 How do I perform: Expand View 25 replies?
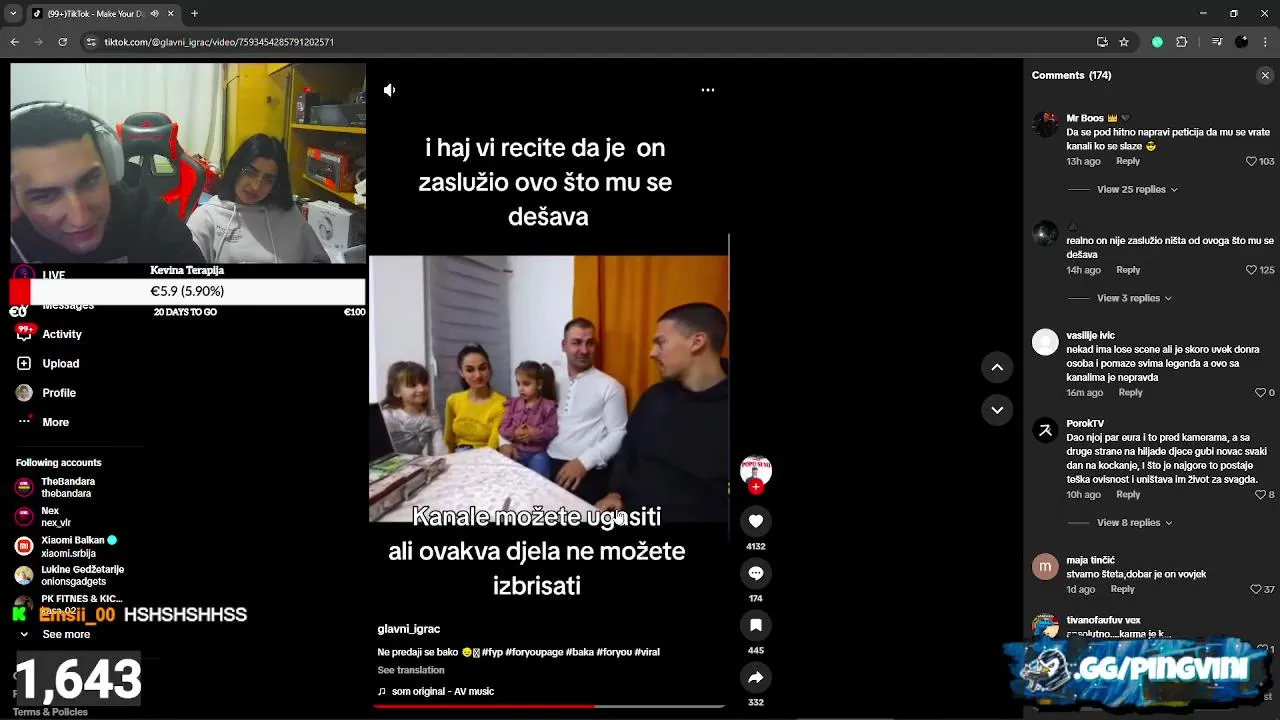click(x=1137, y=189)
